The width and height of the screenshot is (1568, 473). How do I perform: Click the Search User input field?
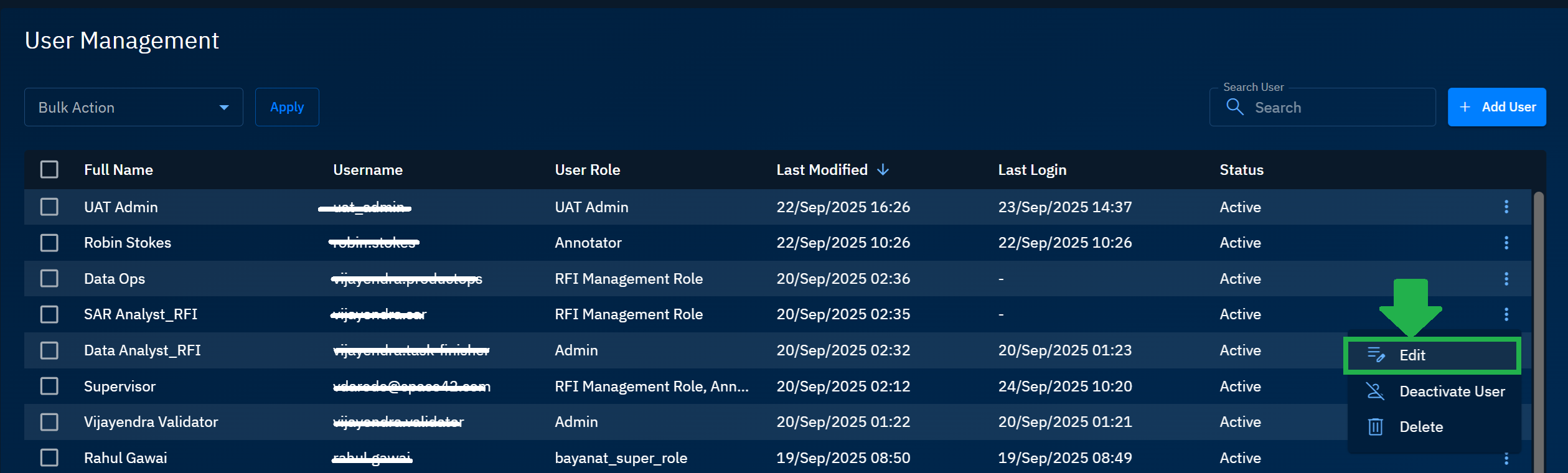pyautogui.click(x=1338, y=108)
